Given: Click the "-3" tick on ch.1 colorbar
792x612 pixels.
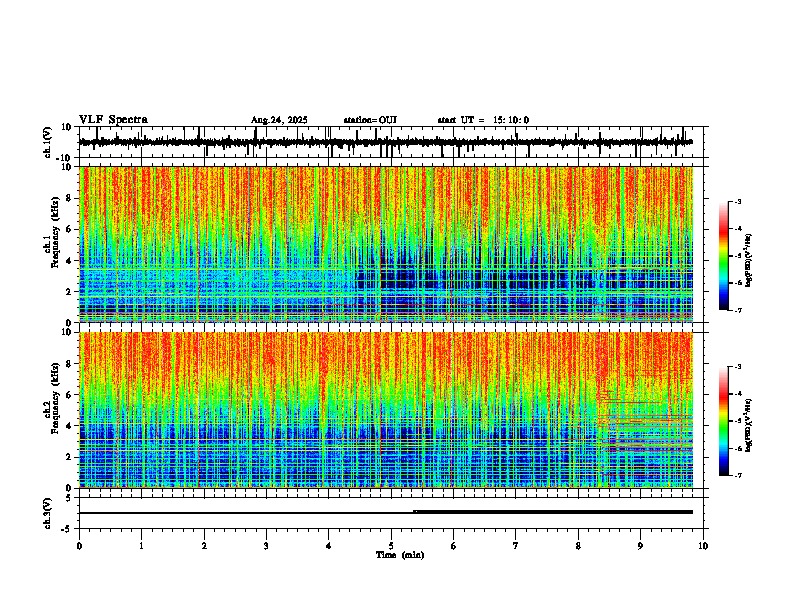Looking at the screenshot, I should pyautogui.click(x=737, y=202).
